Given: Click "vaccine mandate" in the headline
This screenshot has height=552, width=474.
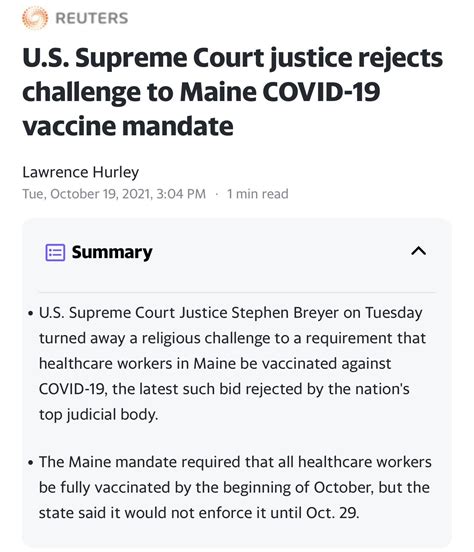Looking at the screenshot, I should click(128, 126).
